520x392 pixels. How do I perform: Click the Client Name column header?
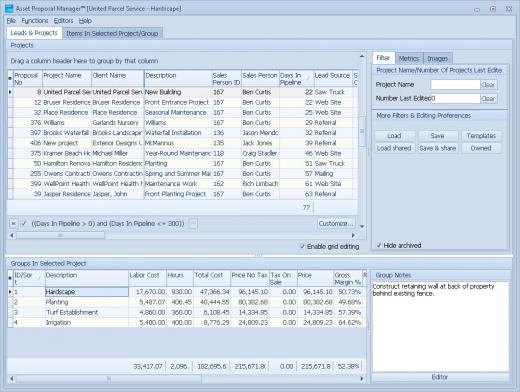pos(117,79)
